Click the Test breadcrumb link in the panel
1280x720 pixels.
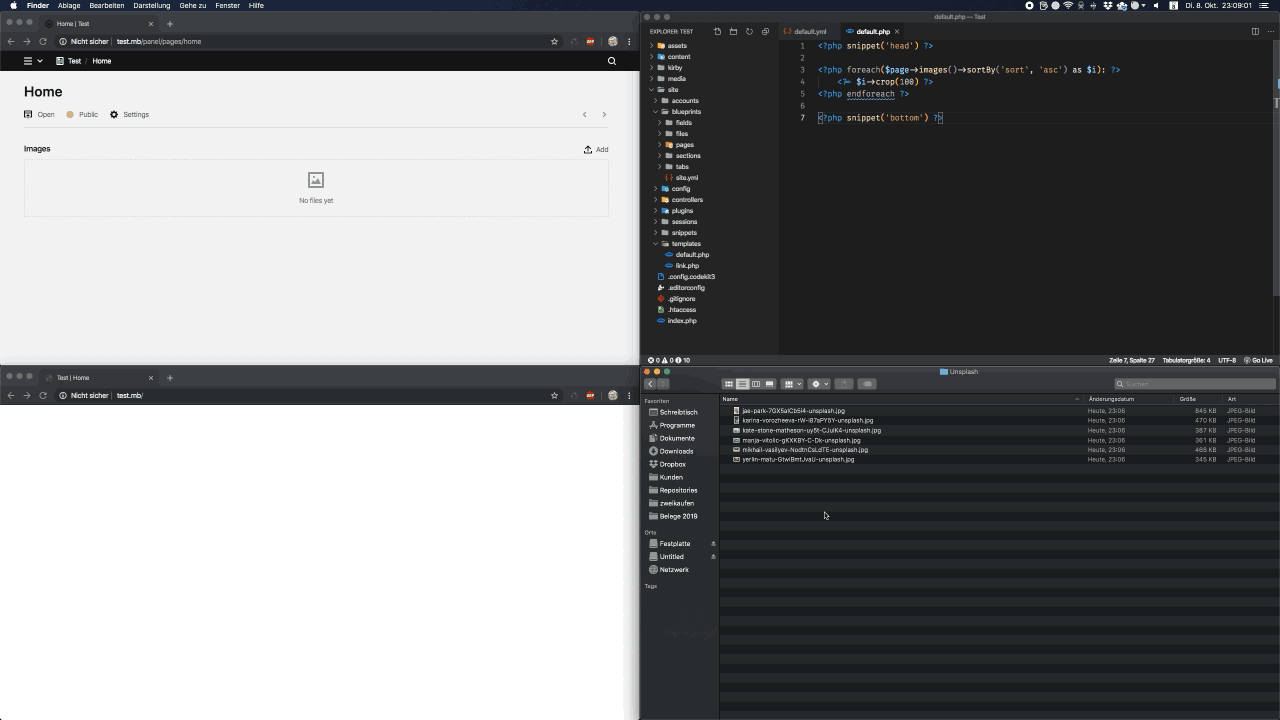[x=69, y=61]
